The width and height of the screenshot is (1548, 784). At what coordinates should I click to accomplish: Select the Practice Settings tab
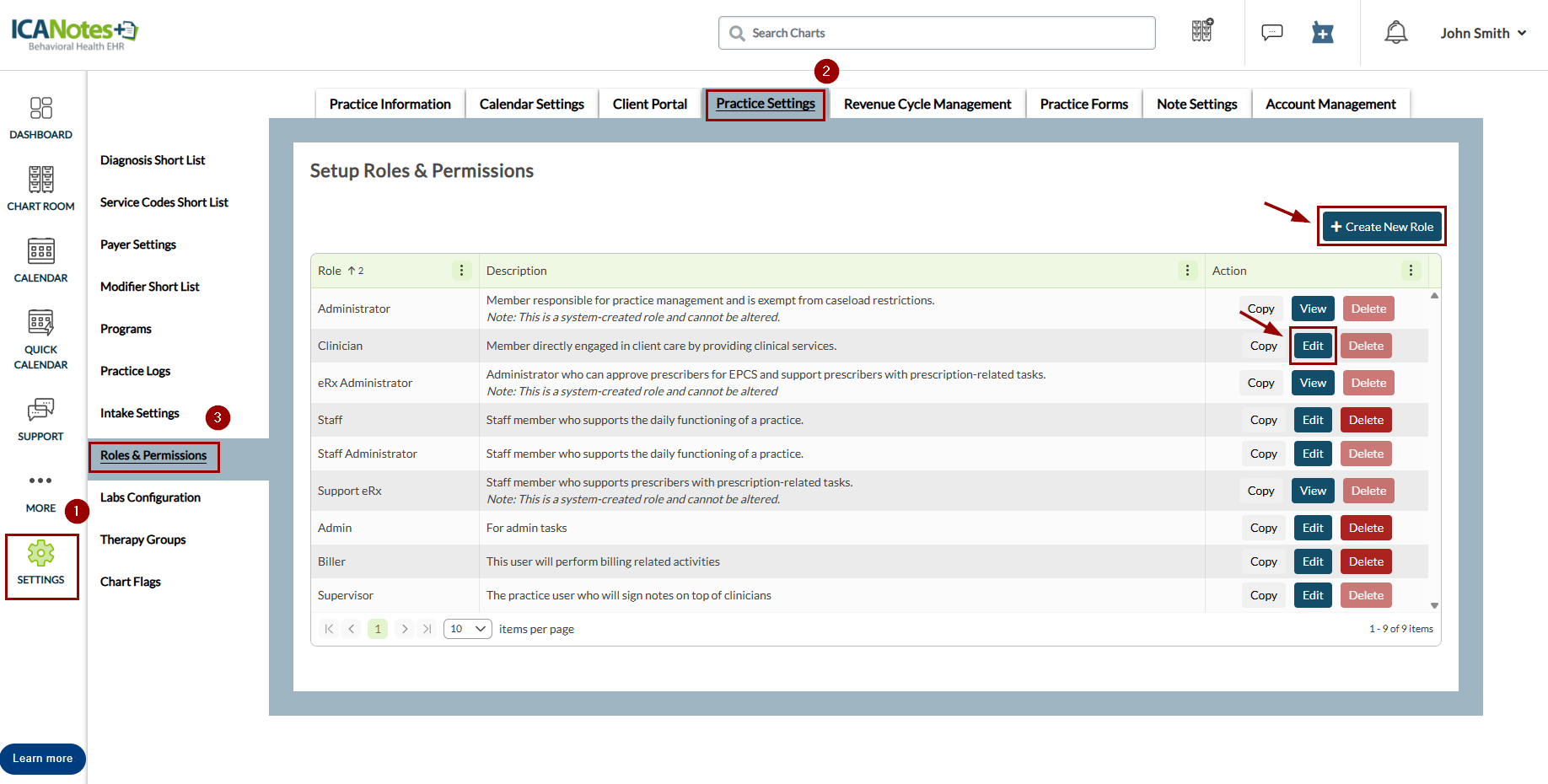tap(766, 104)
